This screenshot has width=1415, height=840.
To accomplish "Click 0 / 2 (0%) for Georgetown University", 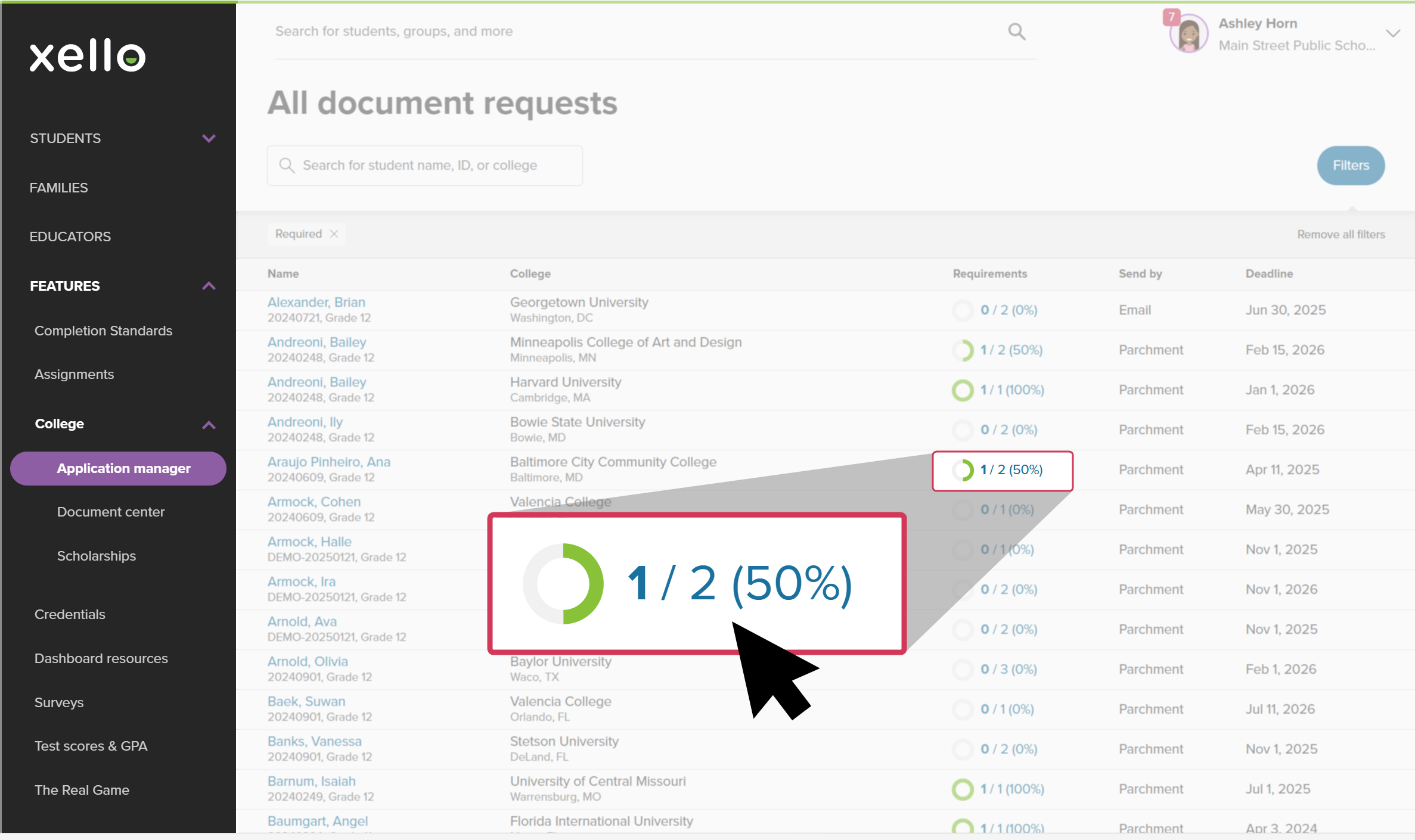I will tap(1009, 310).
